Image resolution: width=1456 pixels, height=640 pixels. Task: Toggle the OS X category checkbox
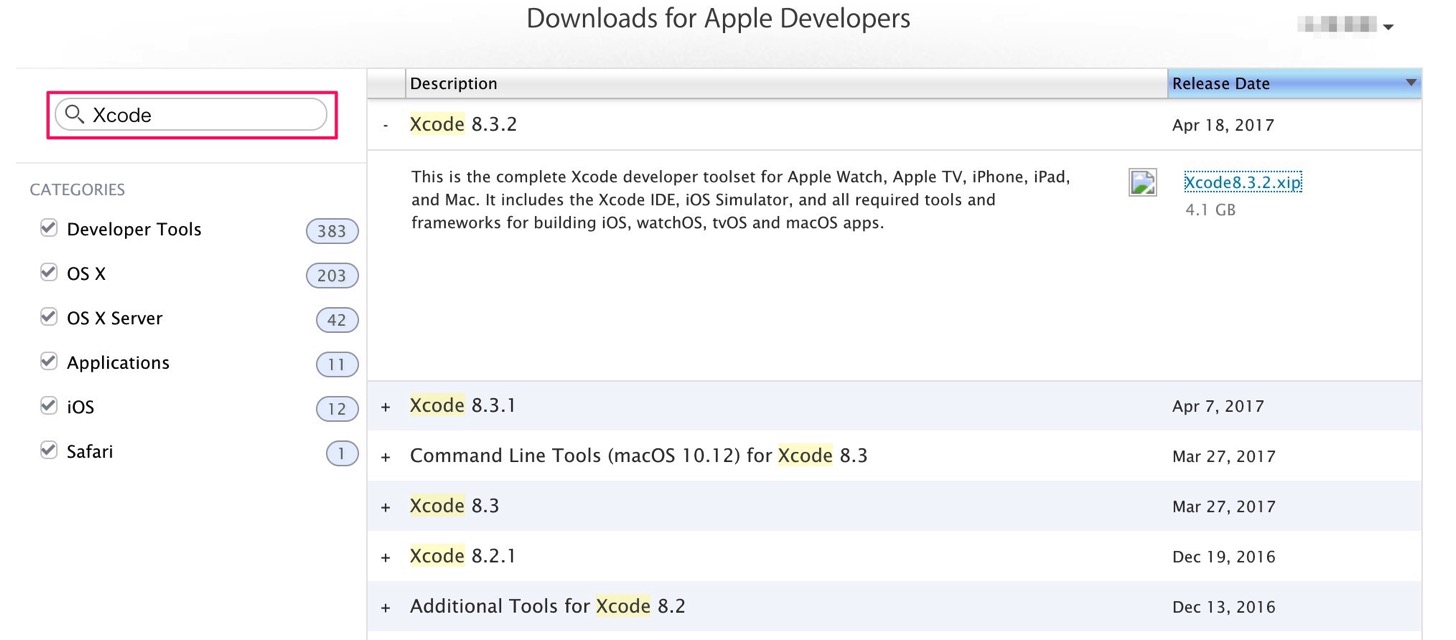click(x=48, y=272)
